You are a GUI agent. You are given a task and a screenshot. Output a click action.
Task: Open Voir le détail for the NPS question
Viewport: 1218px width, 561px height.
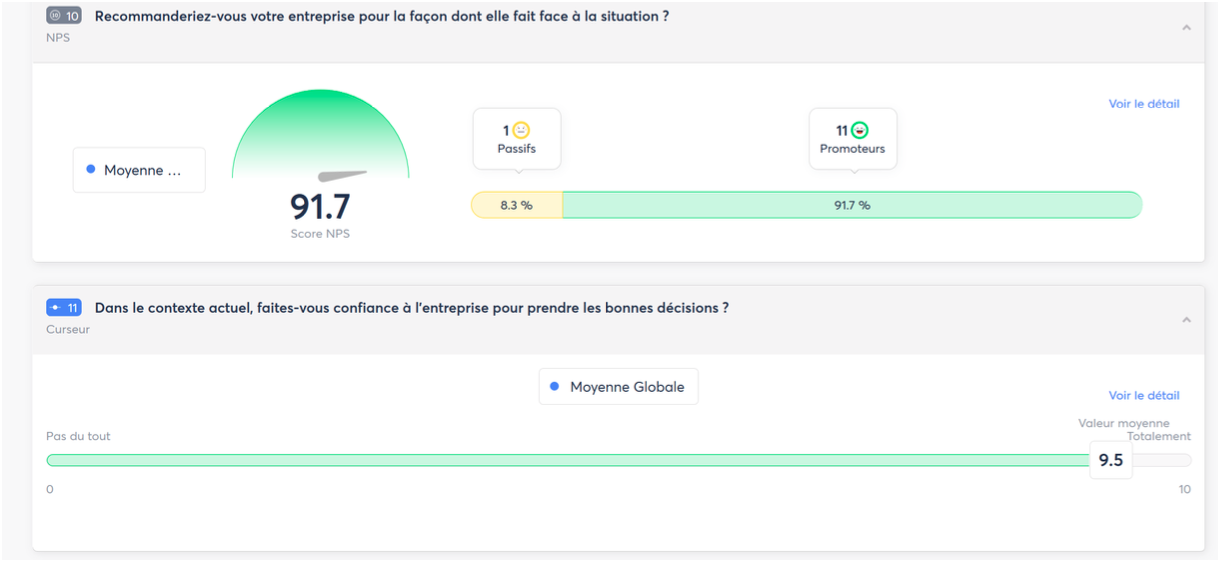1144,104
